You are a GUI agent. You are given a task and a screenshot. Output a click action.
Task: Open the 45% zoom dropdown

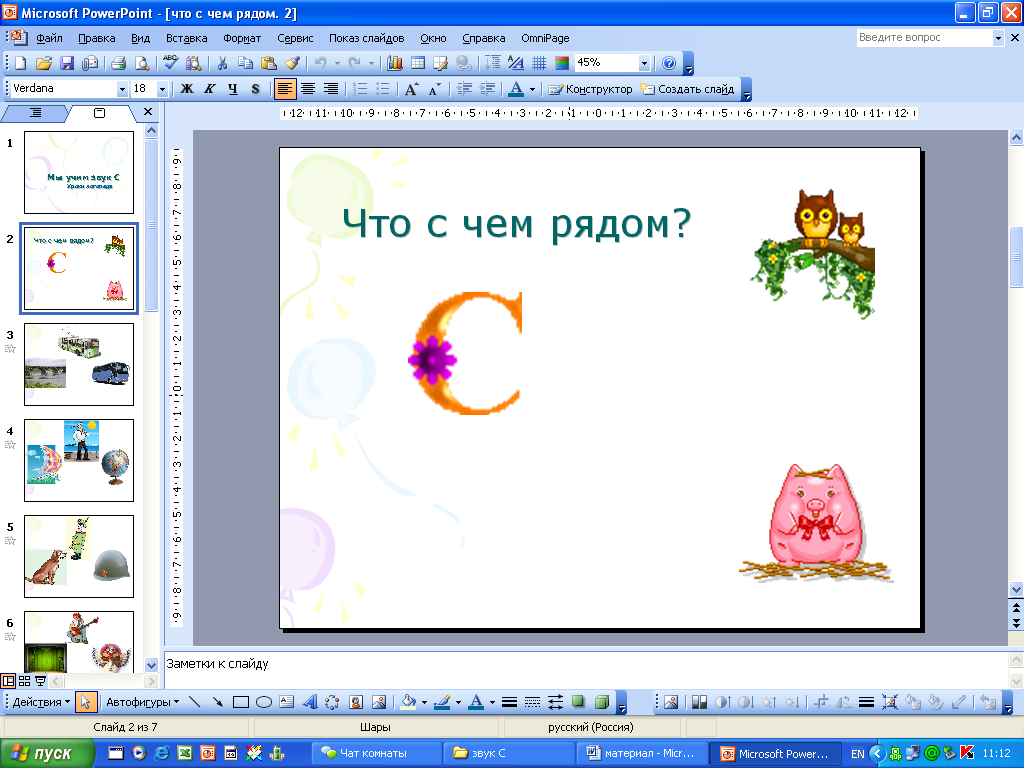(645, 63)
